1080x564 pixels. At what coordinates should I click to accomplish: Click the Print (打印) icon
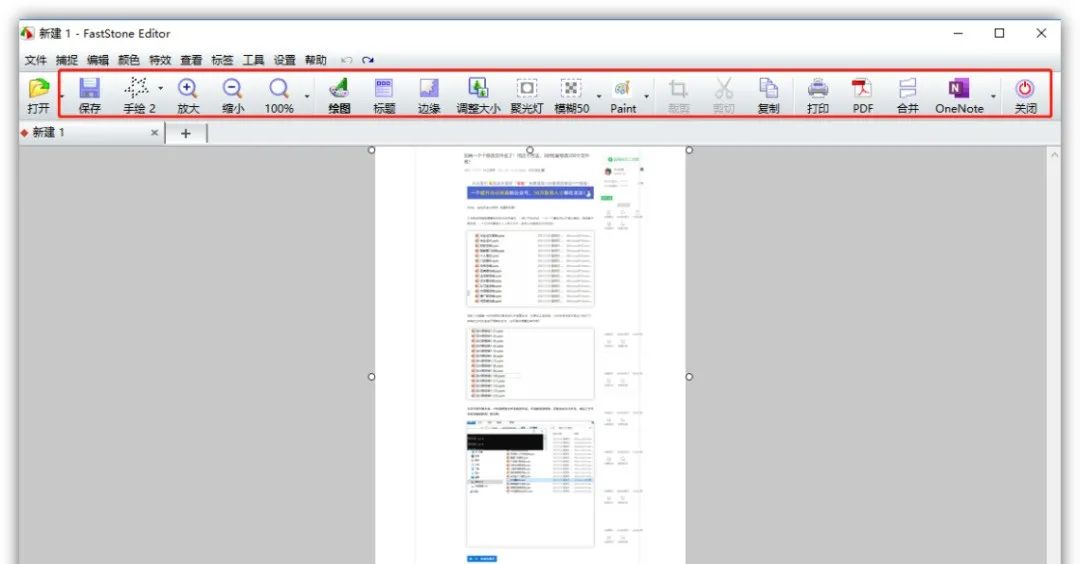(x=818, y=88)
